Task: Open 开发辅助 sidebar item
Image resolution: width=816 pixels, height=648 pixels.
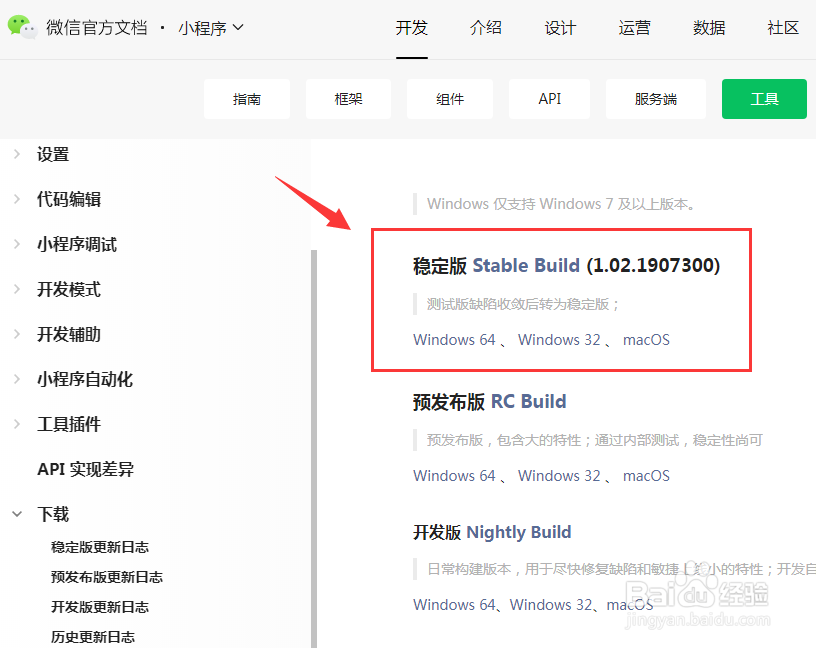Action: tap(69, 334)
